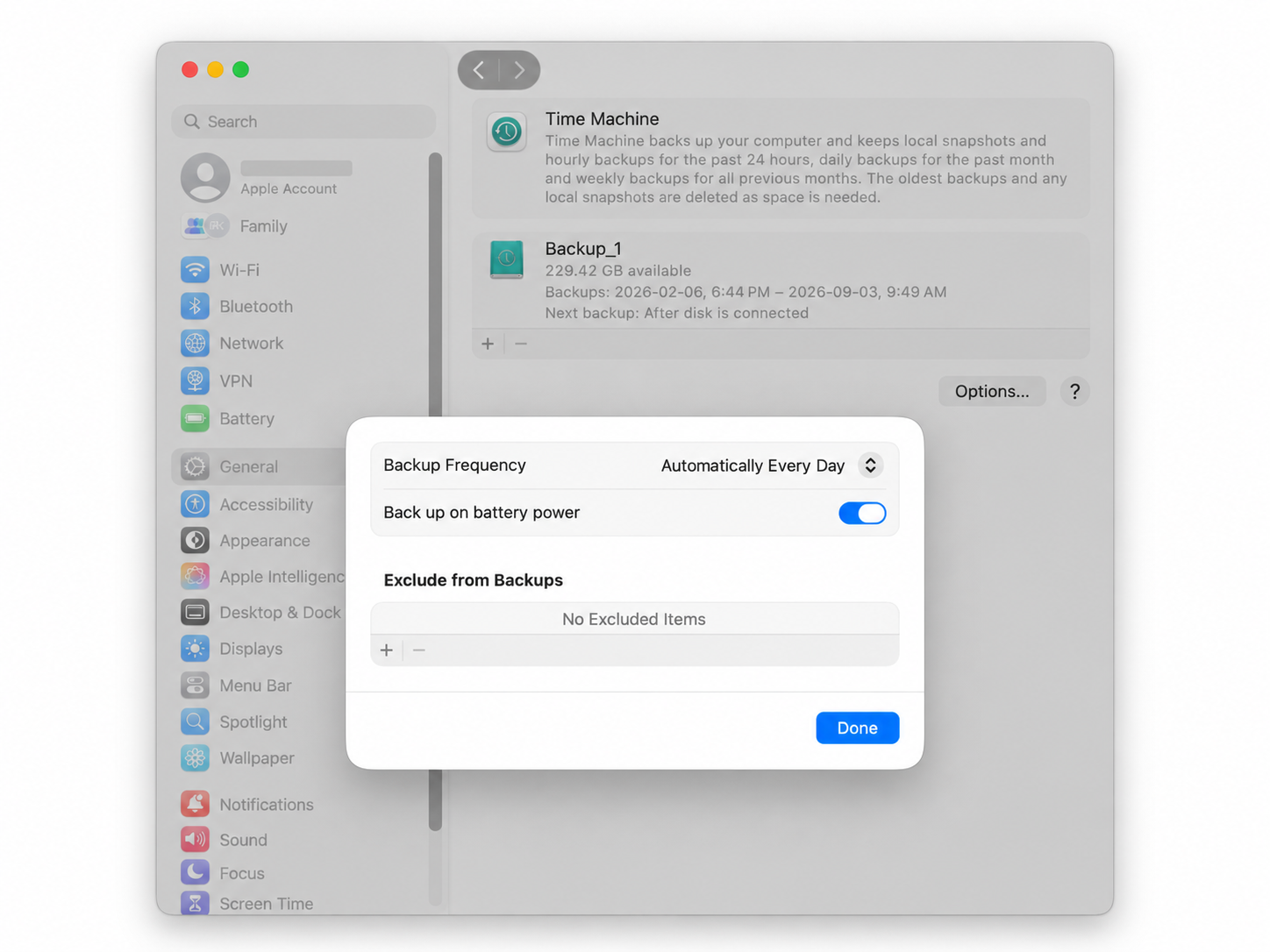The image size is (1270, 952).
Task: Click the Battery icon in sidebar
Action: tap(195, 418)
